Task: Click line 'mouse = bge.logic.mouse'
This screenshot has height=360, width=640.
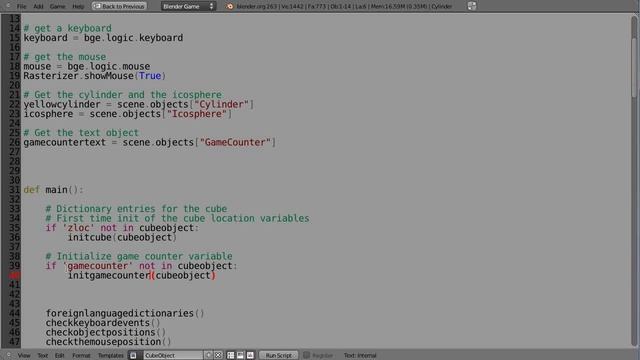Action: (x=87, y=66)
